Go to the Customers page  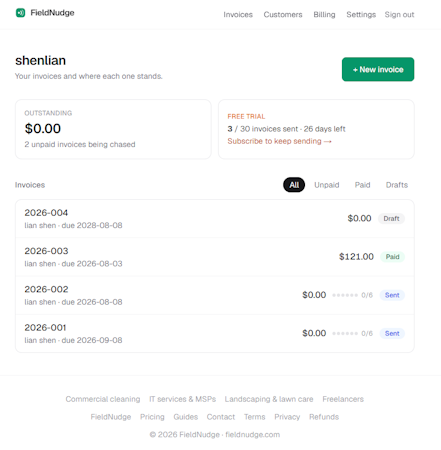(x=283, y=15)
